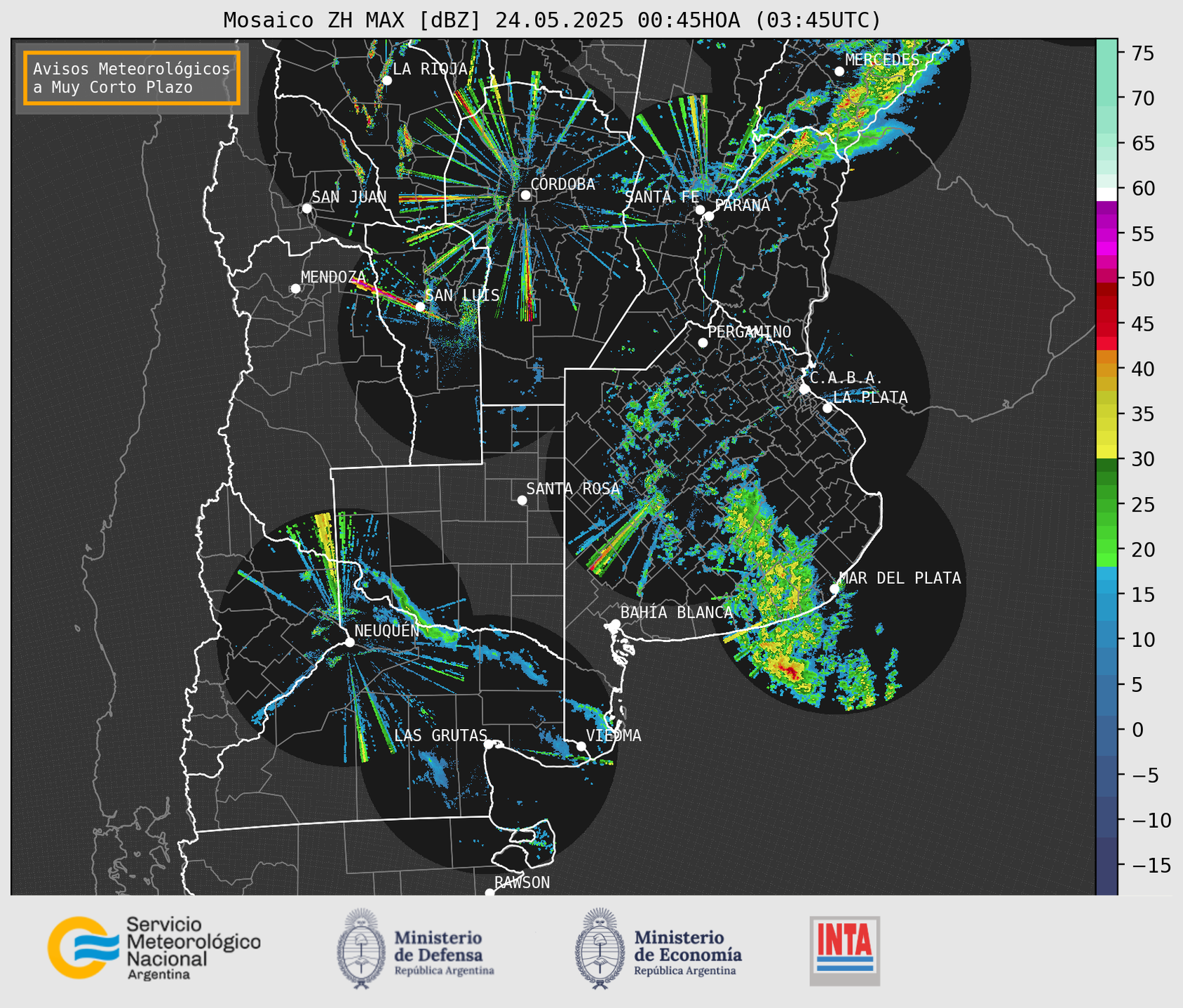Click the Rawson city marker
The height and width of the screenshot is (1008, 1183).
(x=489, y=892)
